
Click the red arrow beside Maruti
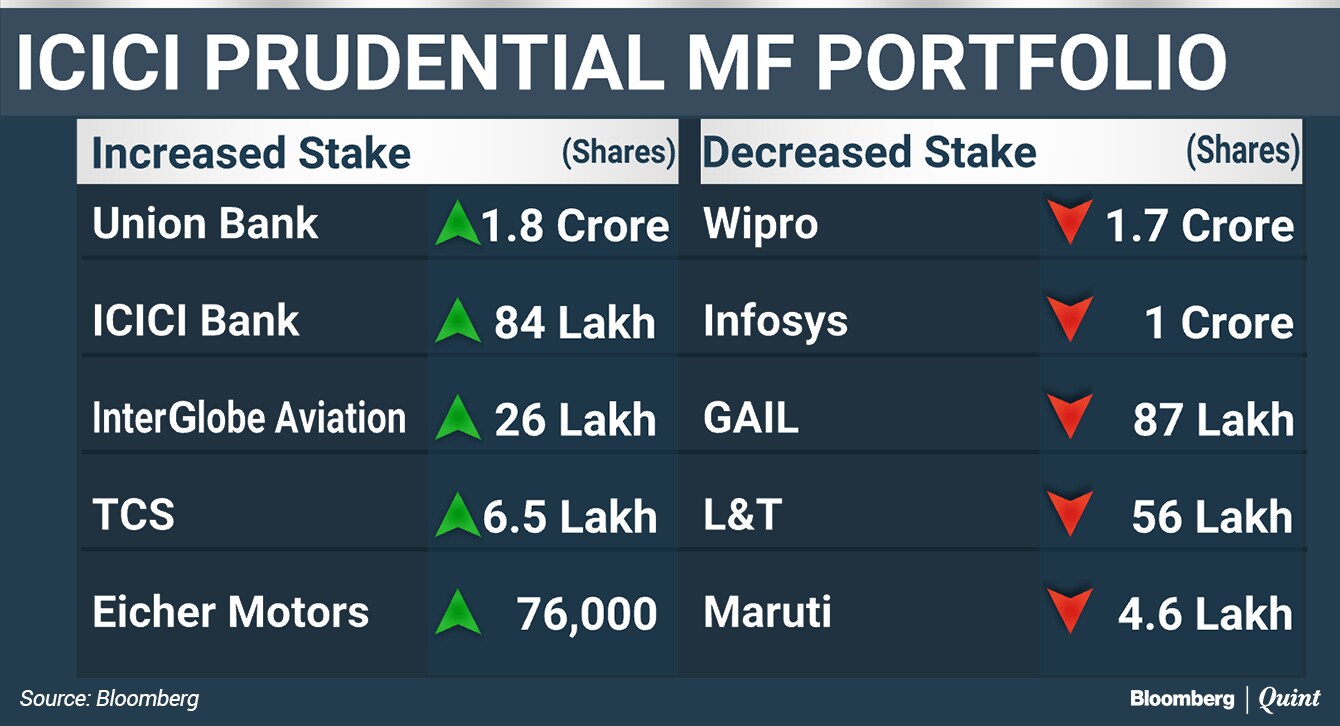point(1070,612)
